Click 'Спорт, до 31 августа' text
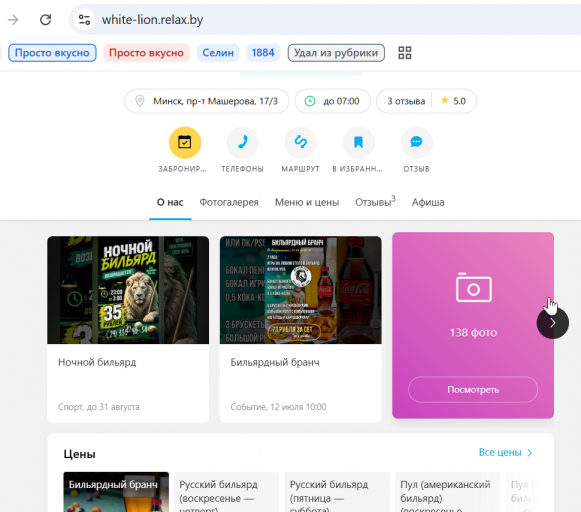Viewport: 581px width, 512px height. click(99, 407)
